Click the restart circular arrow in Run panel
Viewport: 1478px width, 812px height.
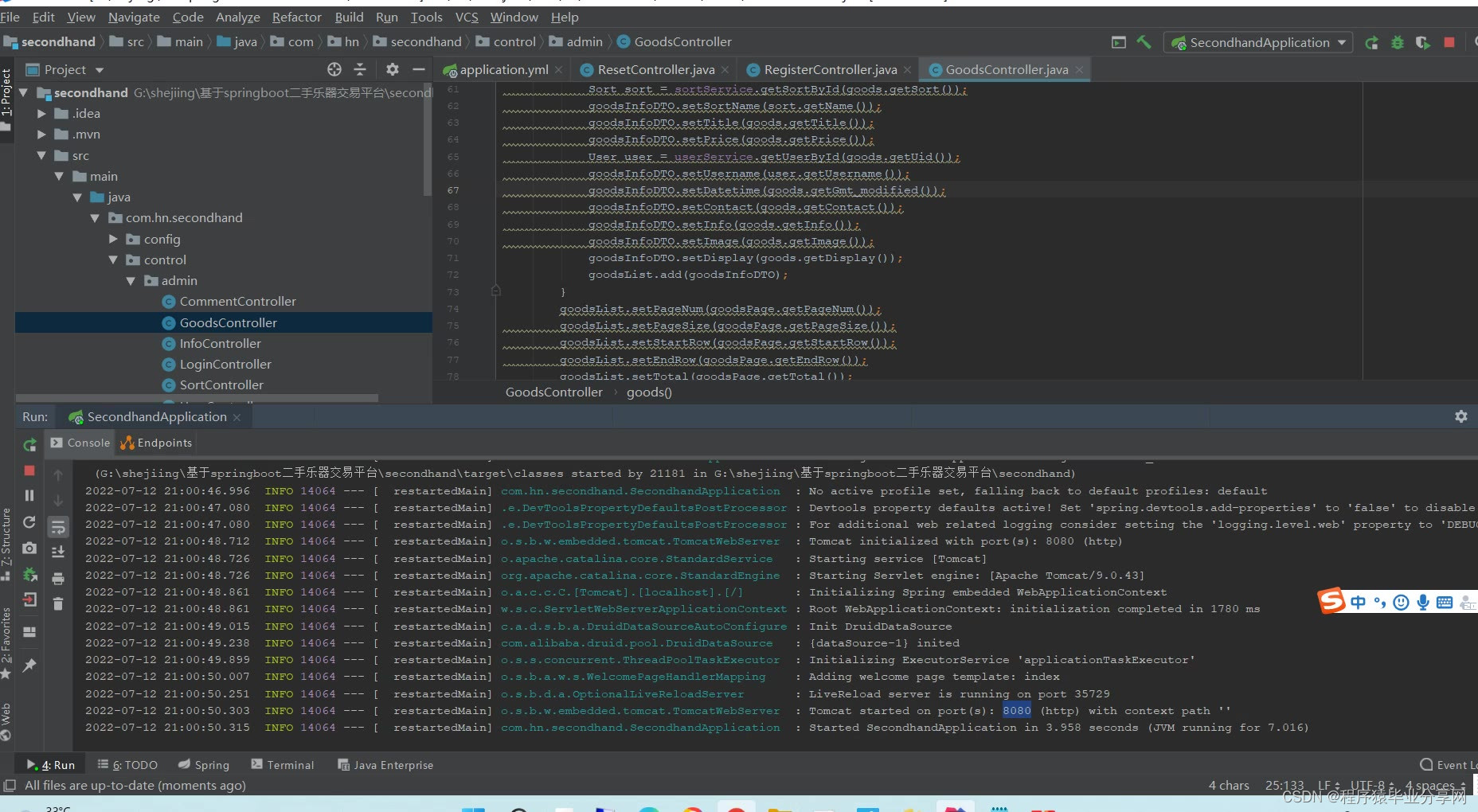click(29, 521)
